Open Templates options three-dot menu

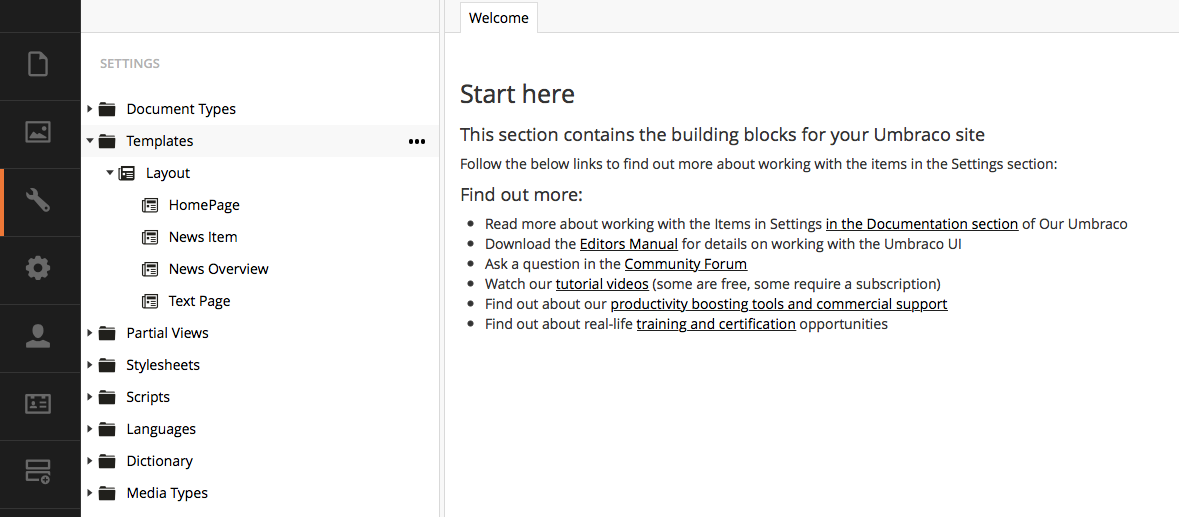(x=417, y=141)
